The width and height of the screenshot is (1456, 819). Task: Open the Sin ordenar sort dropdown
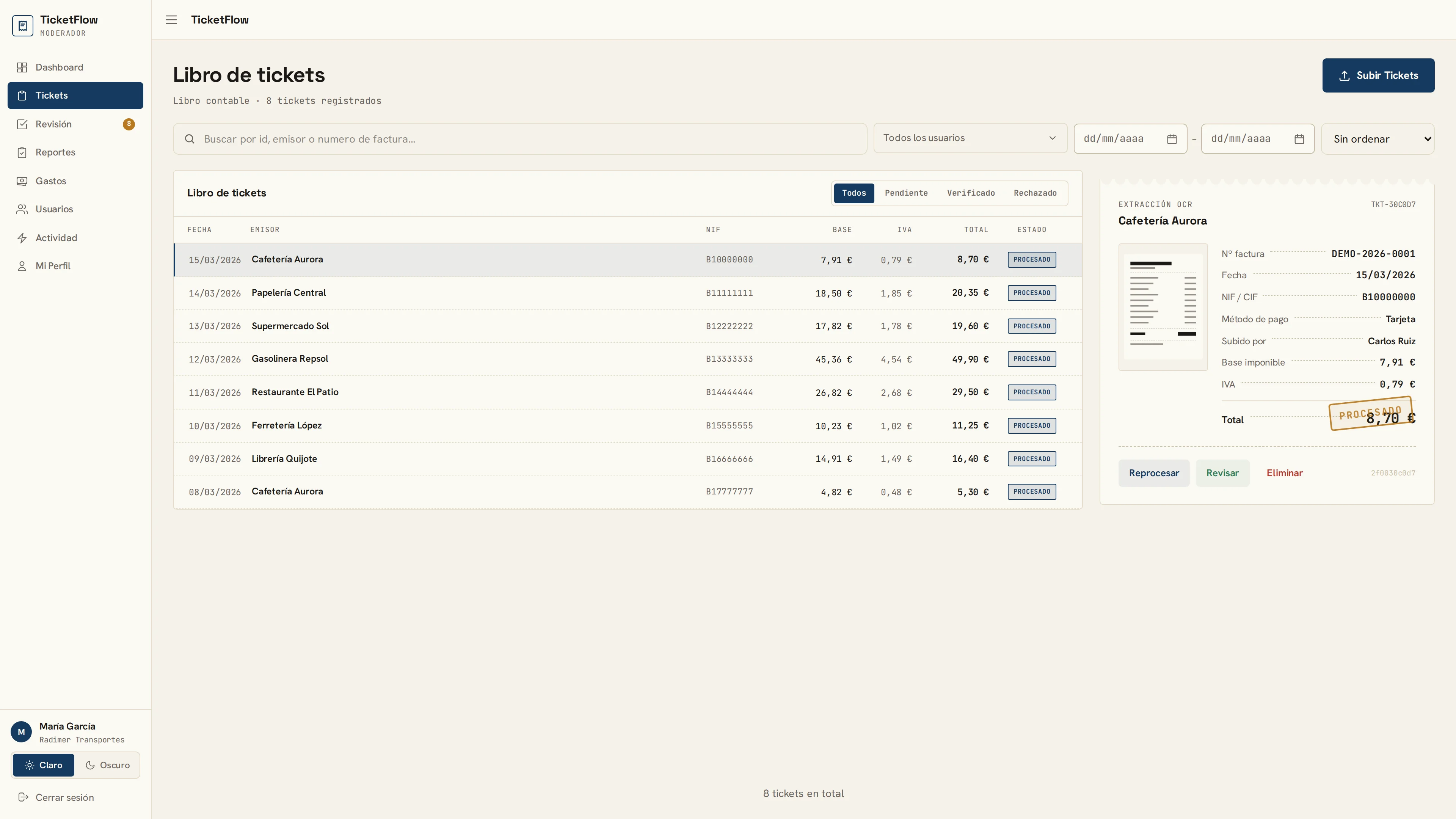1378,139
